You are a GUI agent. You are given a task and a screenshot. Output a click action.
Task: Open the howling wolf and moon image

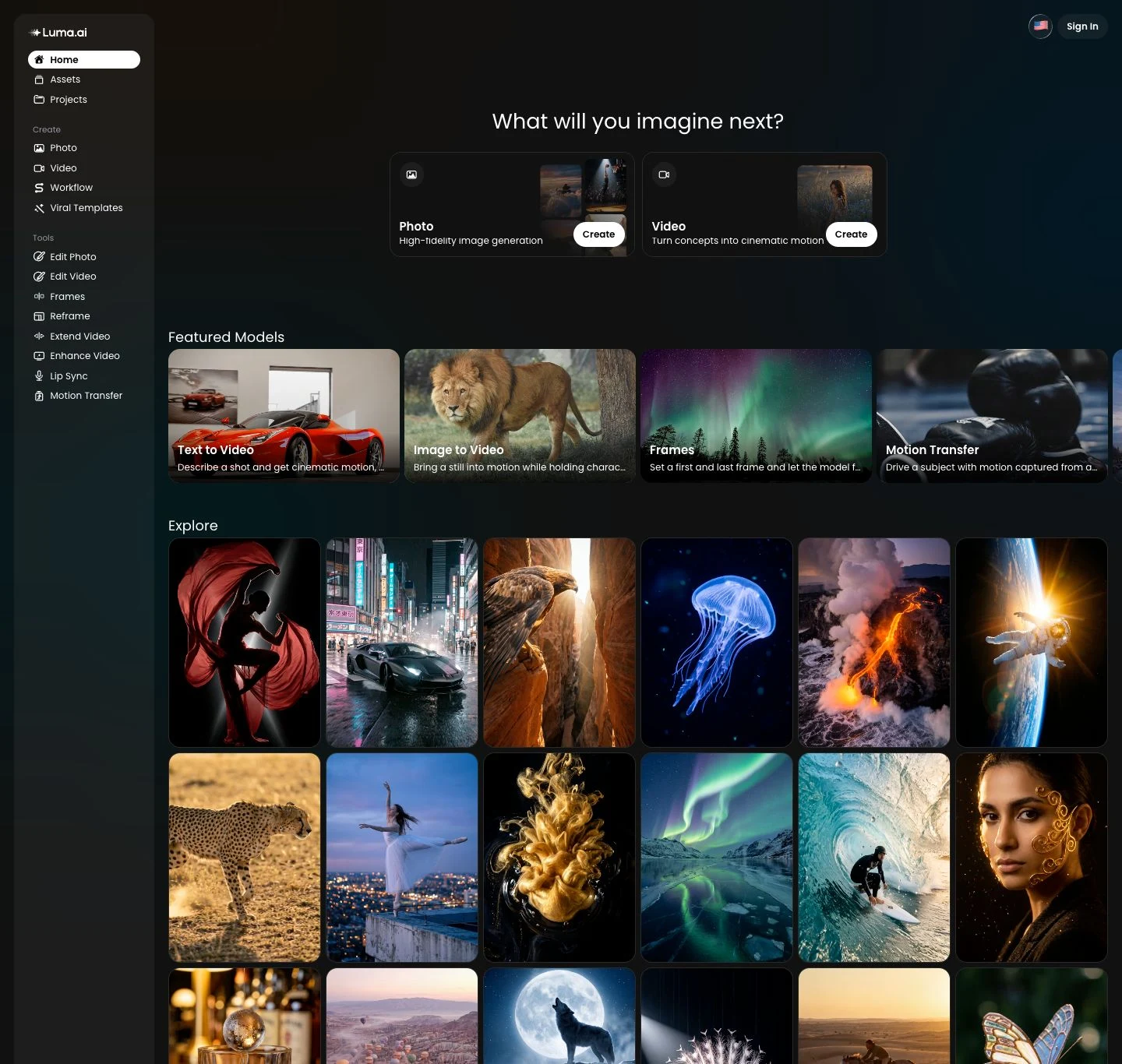[x=559, y=1016]
